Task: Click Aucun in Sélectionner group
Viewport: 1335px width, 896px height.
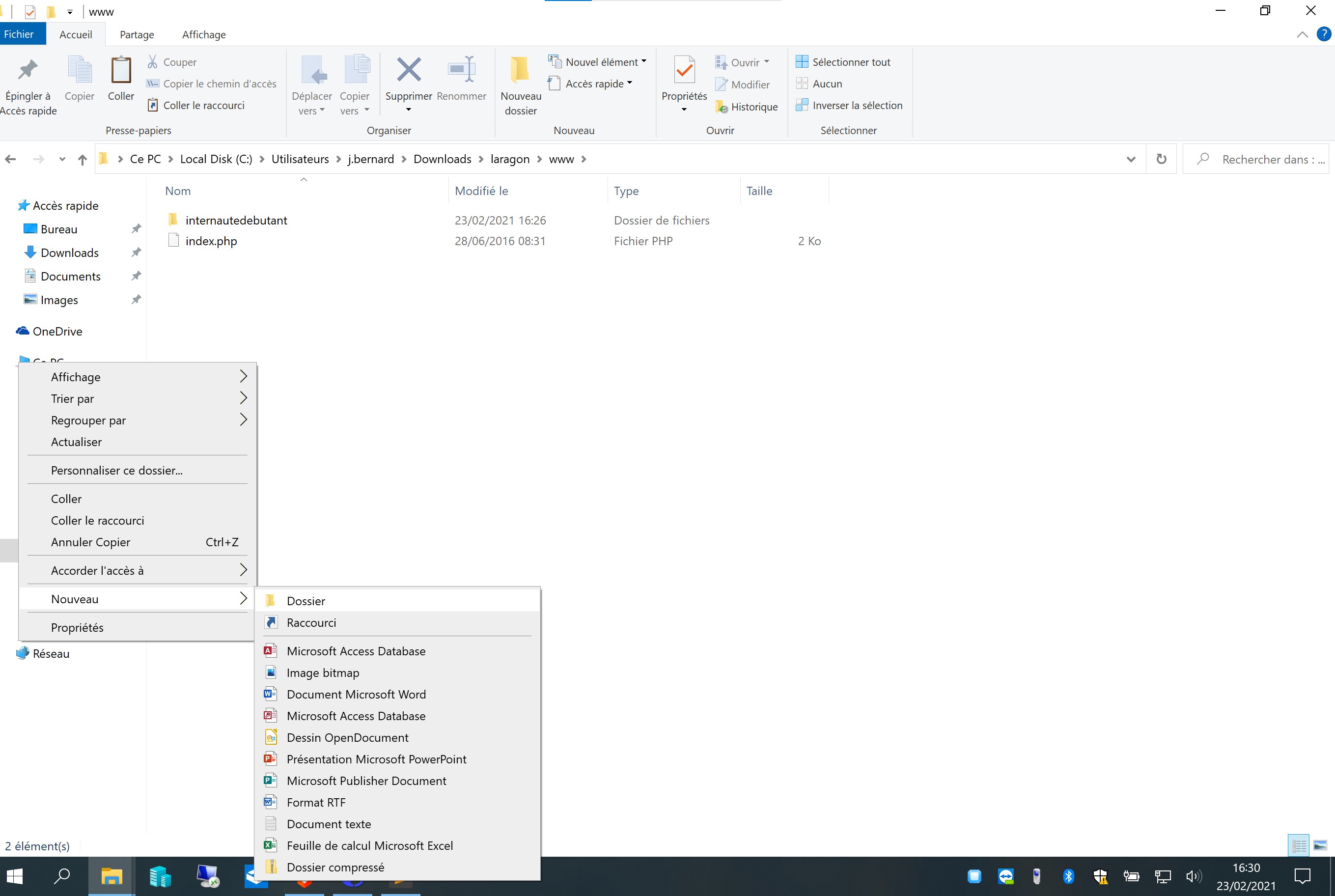Action: 819,84
